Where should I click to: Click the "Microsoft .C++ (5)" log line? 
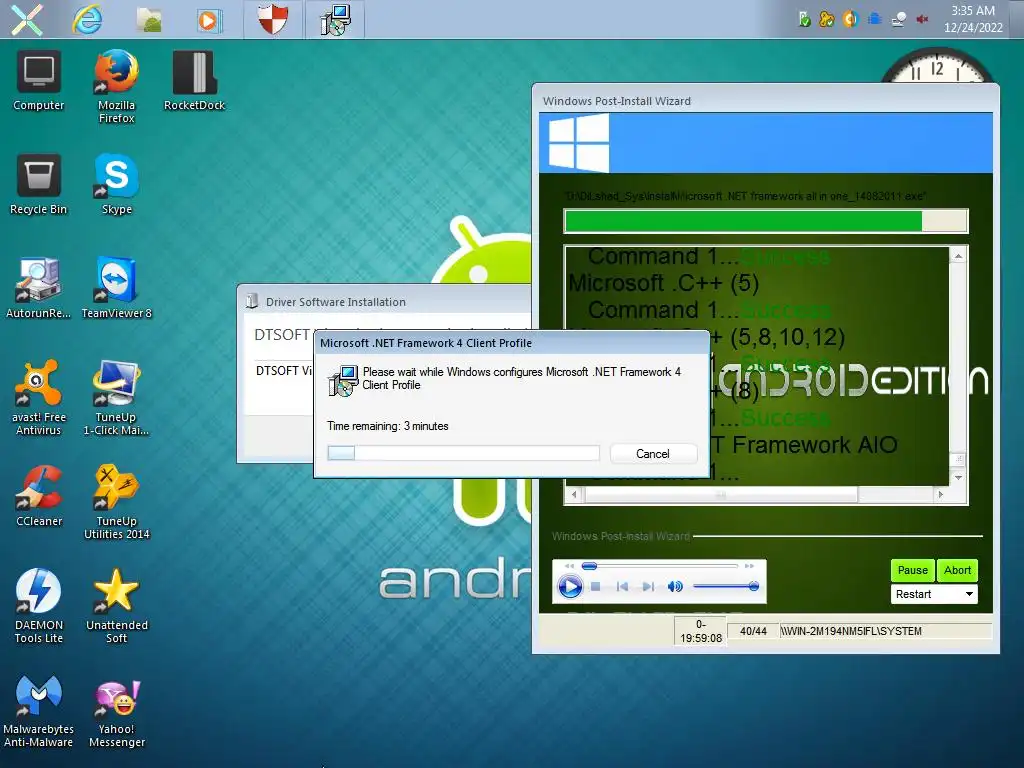(663, 283)
